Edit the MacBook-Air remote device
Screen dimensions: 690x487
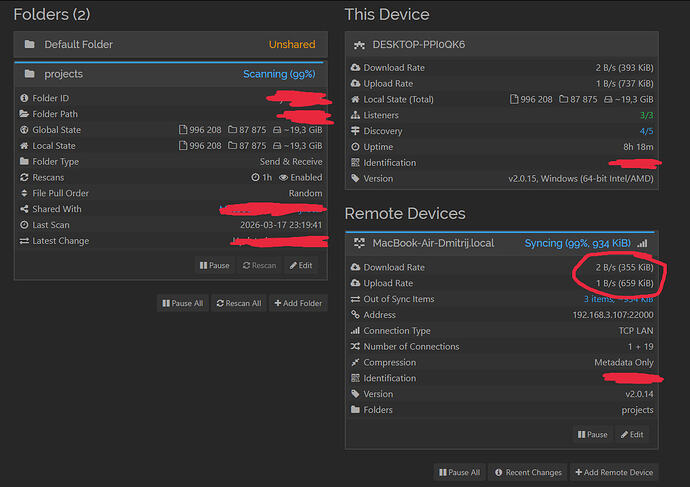633,434
